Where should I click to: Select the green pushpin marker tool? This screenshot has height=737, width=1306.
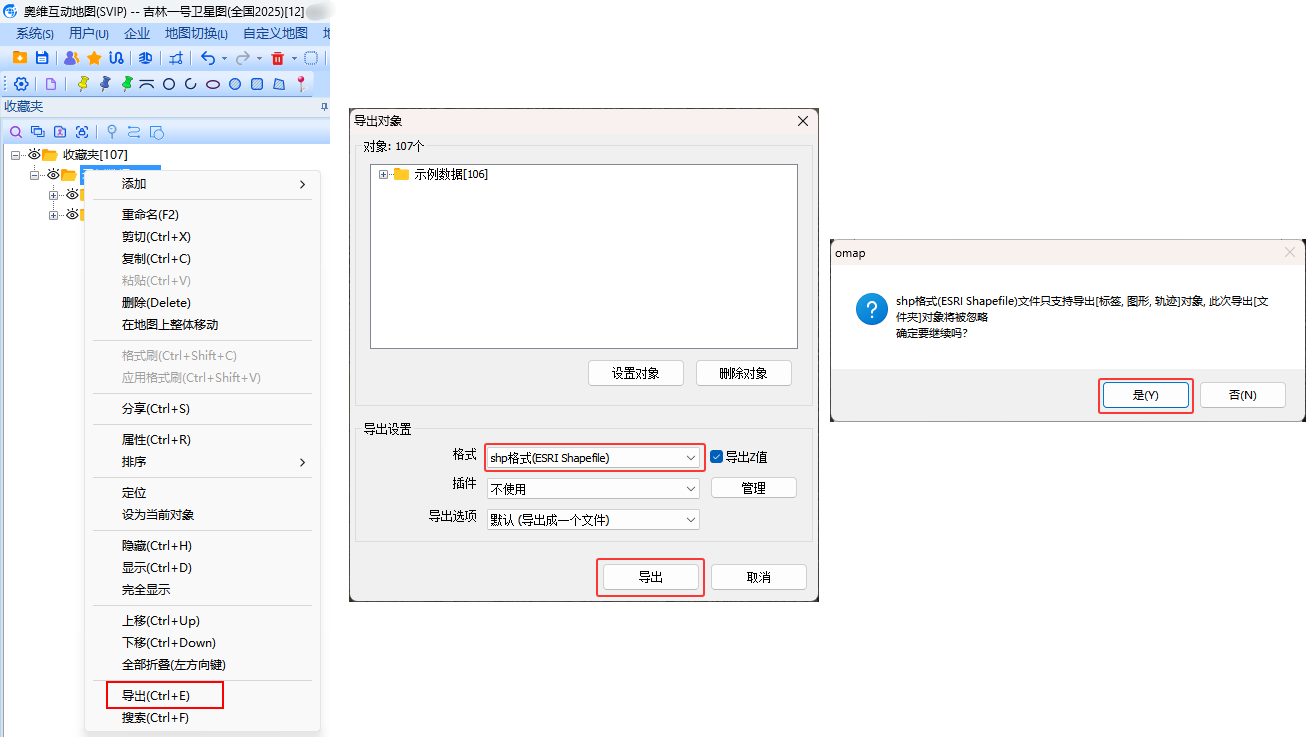tap(127, 84)
